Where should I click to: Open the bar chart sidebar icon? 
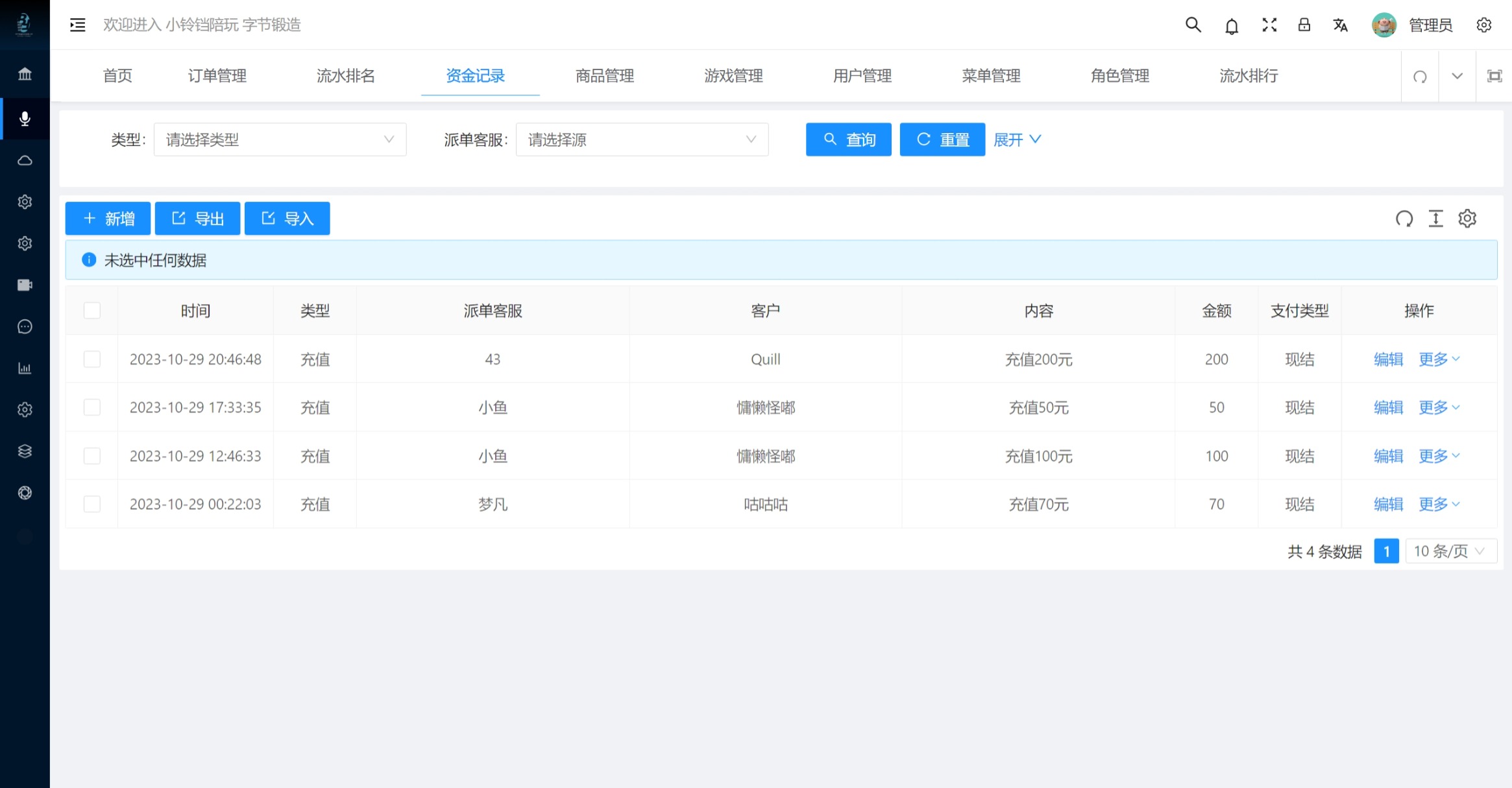point(25,368)
